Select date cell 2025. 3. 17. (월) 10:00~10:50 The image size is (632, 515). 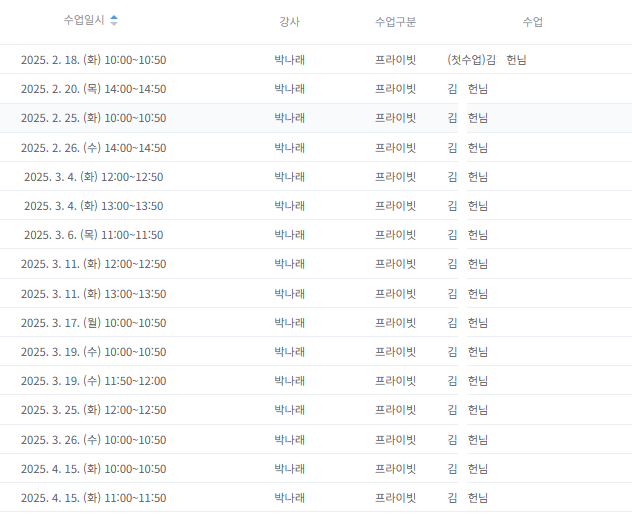pos(94,323)
